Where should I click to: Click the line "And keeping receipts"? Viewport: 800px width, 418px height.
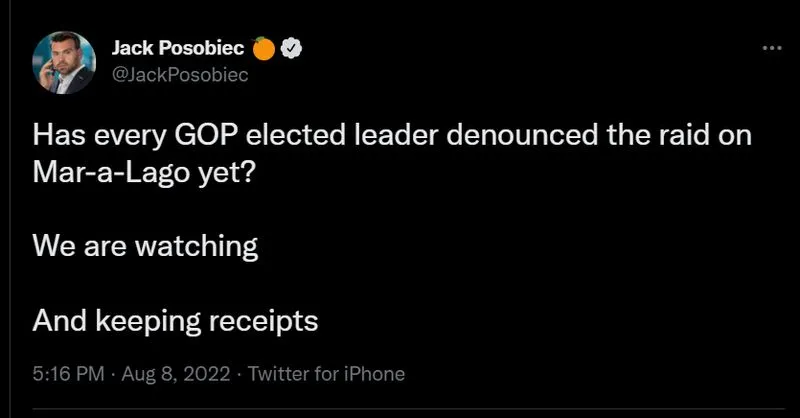coord(176,320)
